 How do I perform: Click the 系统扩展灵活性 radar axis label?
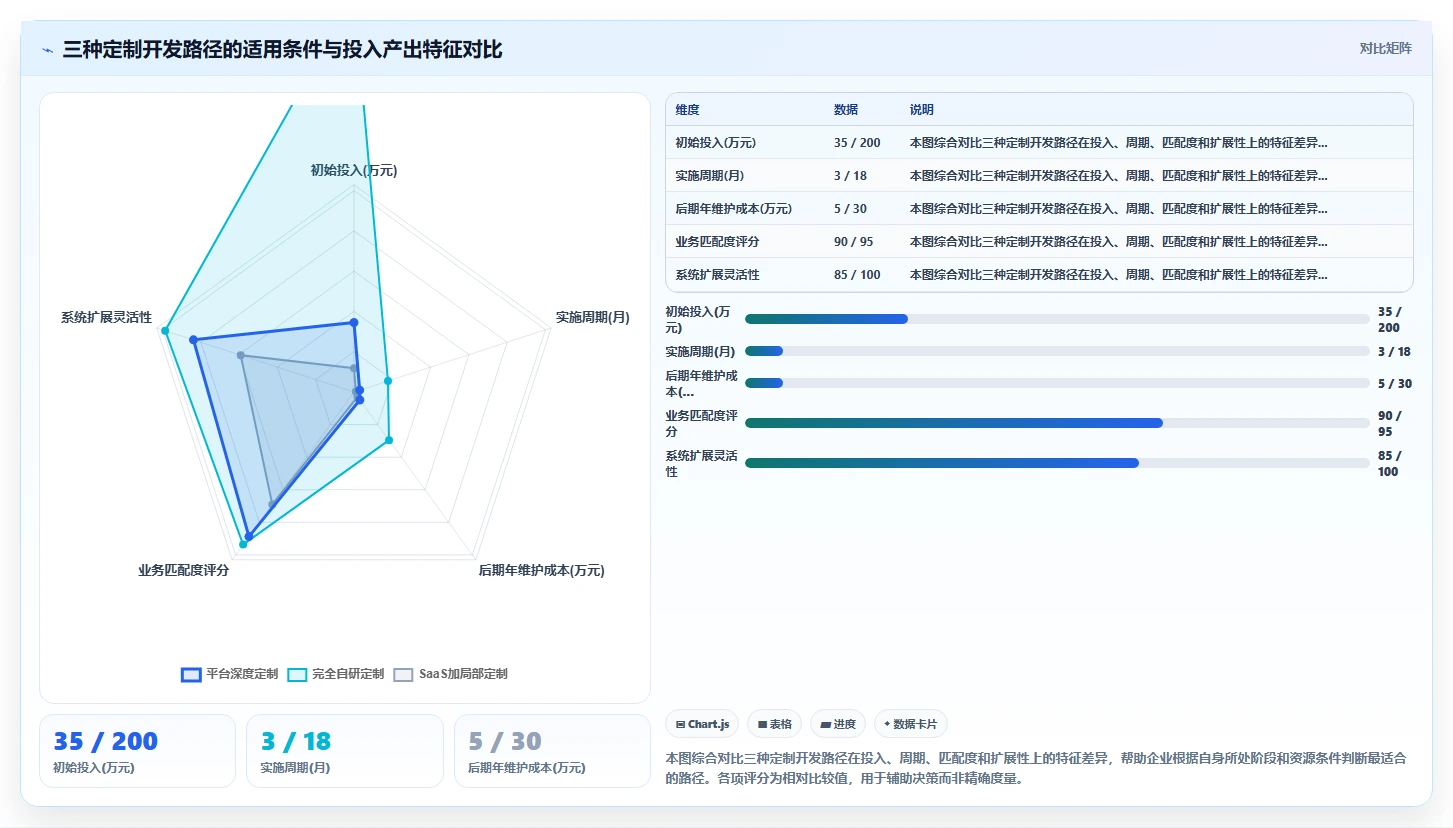coord(106,318)
